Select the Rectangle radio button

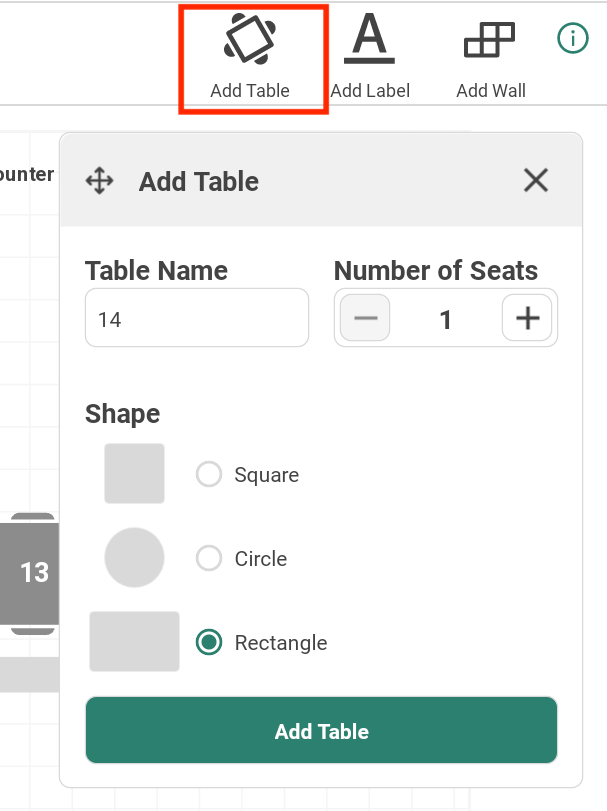pos(209,643)
